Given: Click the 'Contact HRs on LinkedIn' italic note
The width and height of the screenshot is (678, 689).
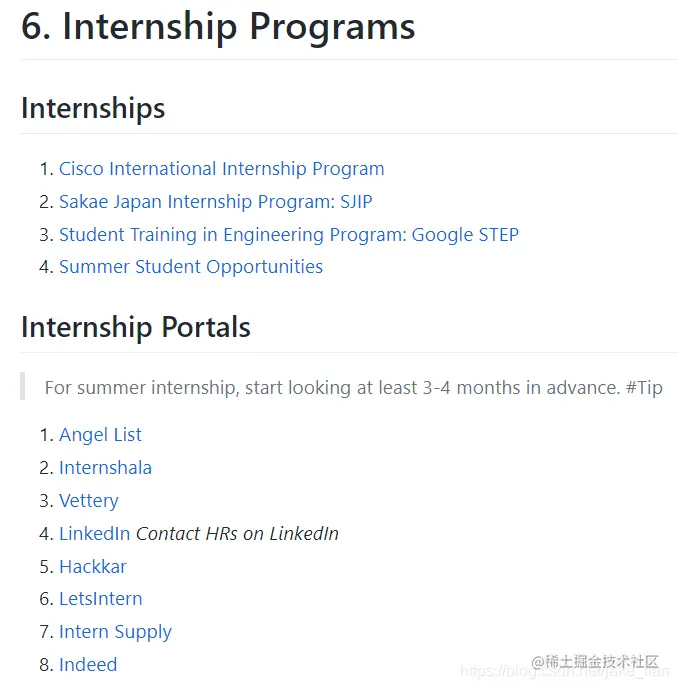Looking at the screenshot, I should click(x=237, y=534).
